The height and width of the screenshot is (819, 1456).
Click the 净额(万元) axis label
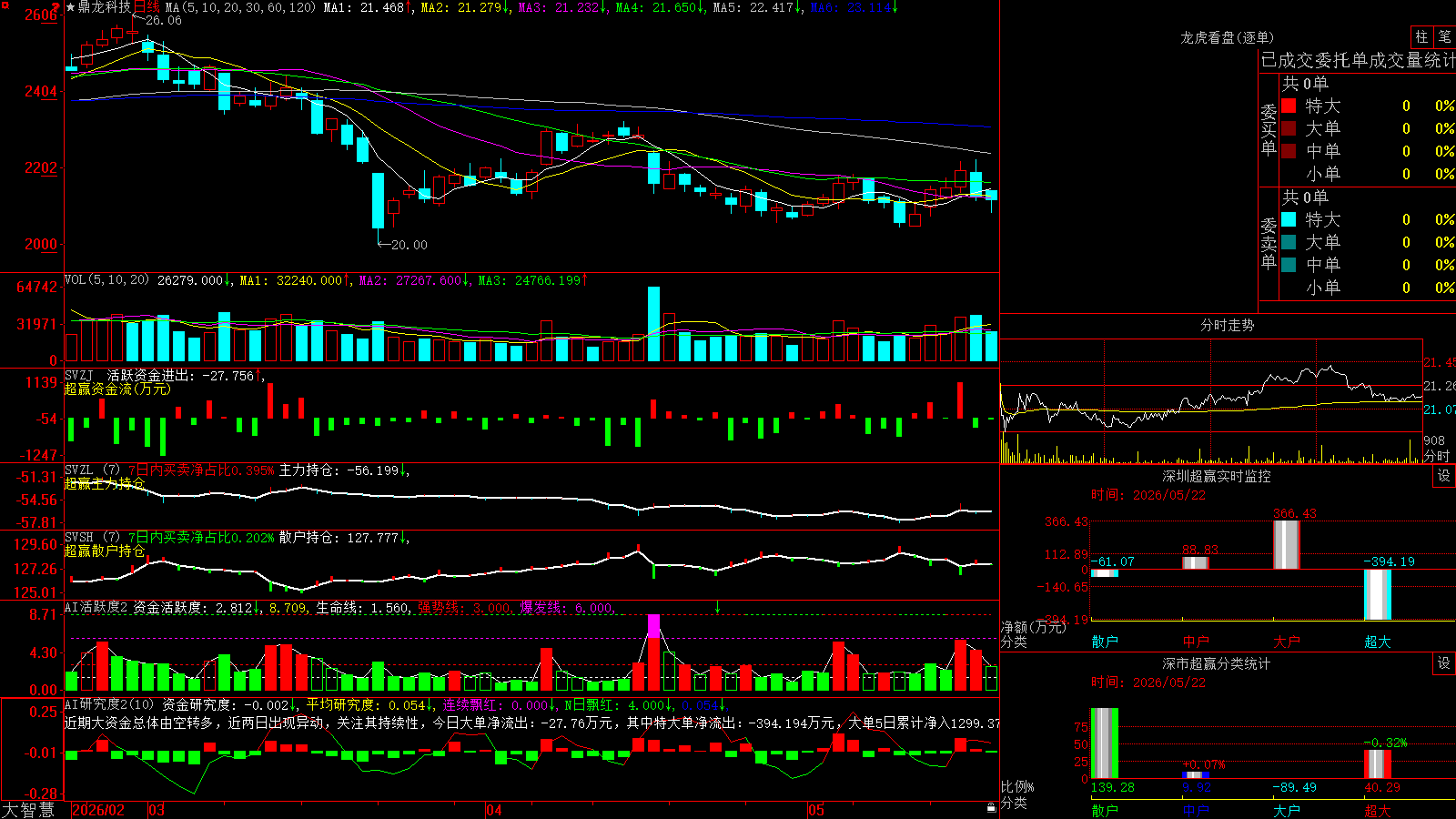pyautogui.click(x=1033, y=627)
